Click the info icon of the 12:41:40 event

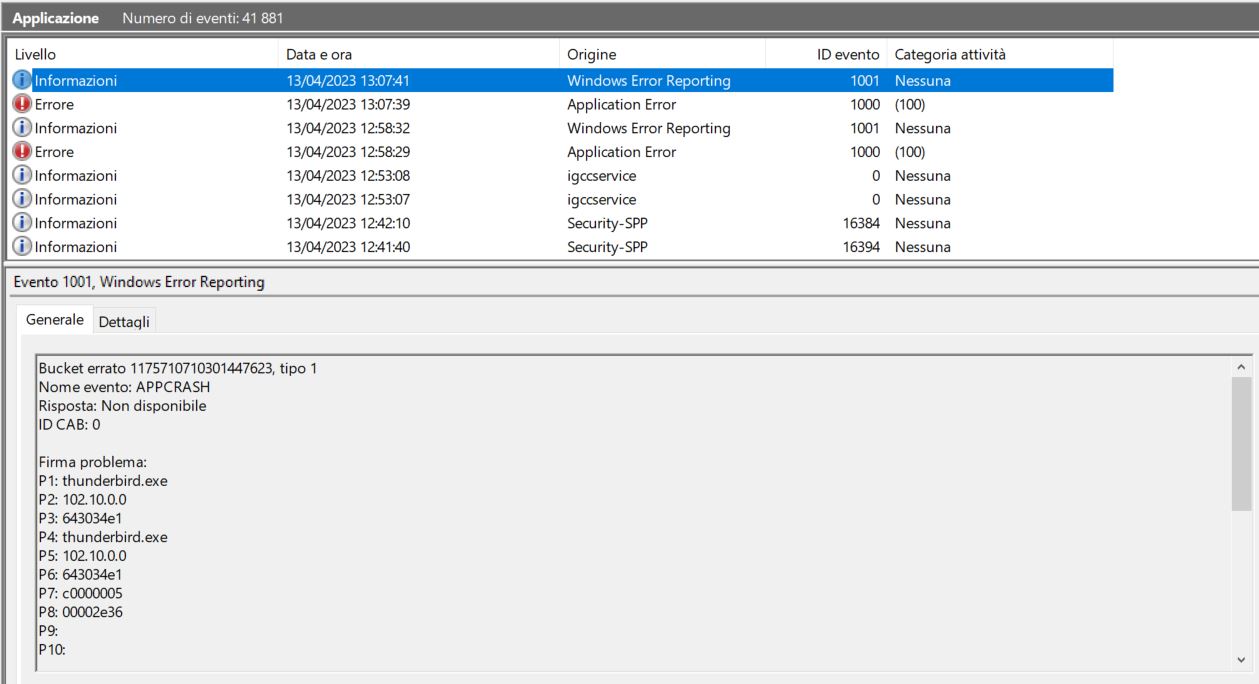click(x=22, y=246)
